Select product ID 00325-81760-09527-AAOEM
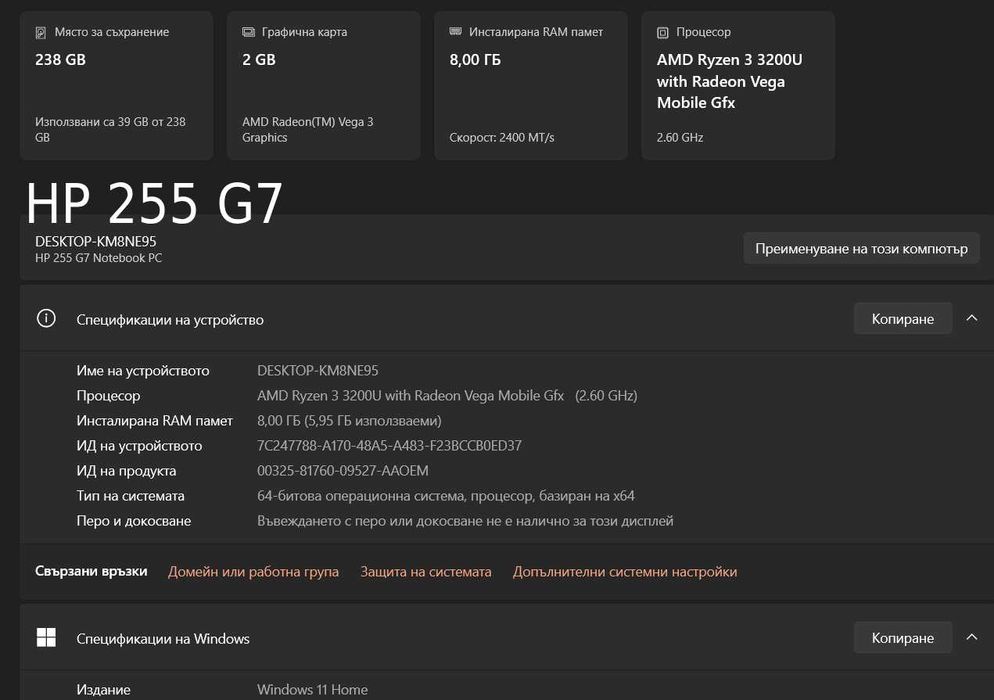Image resolution: width=994 pixels, height=700 pixels. coord(343,470)
